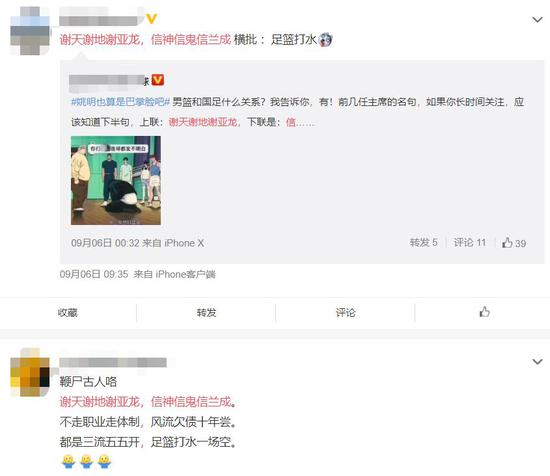This screenshot has width=550, height=476.
Task: Click 收藏 to bookmark the post
Action: tap(68, 312)
